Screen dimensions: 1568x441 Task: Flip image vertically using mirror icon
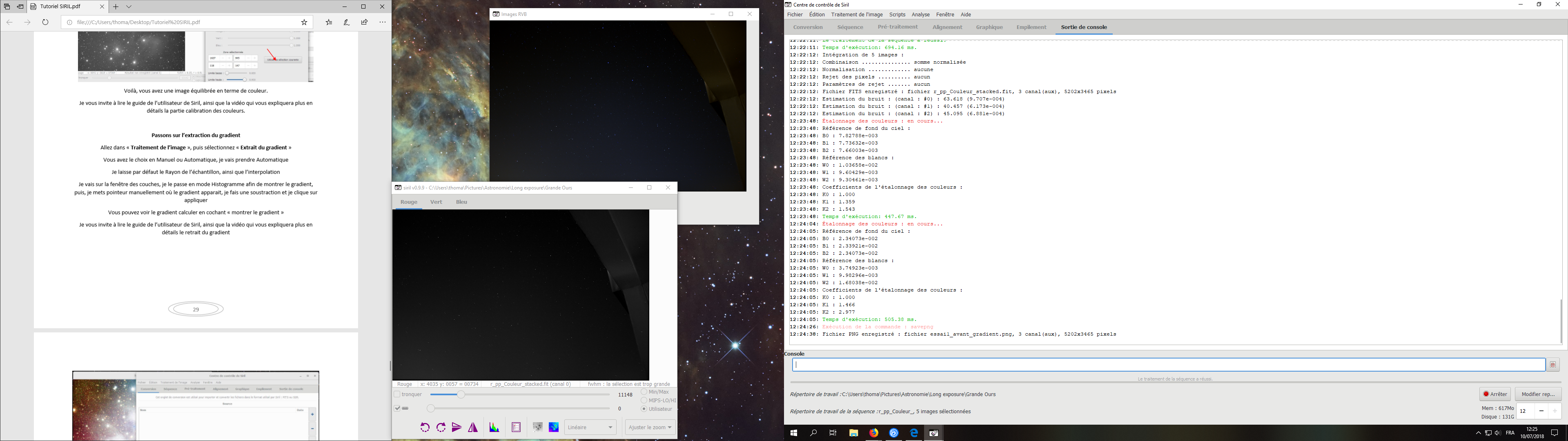(x=457, y=428)
